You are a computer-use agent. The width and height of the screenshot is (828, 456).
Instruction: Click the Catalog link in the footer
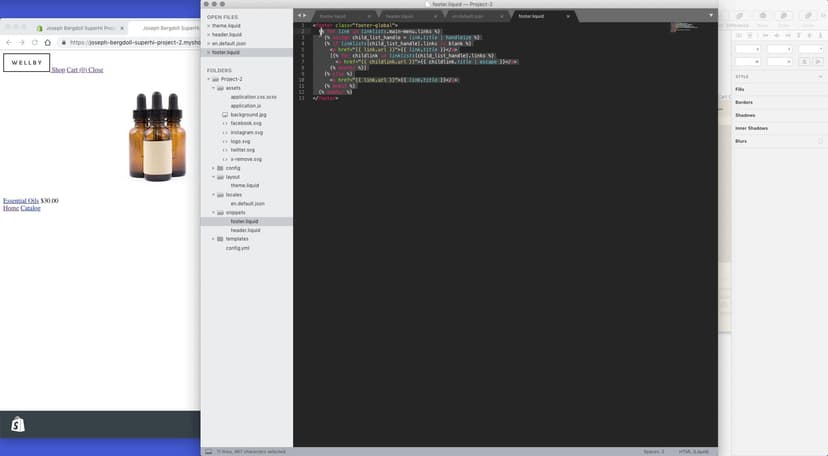click(x=31, y=208)
